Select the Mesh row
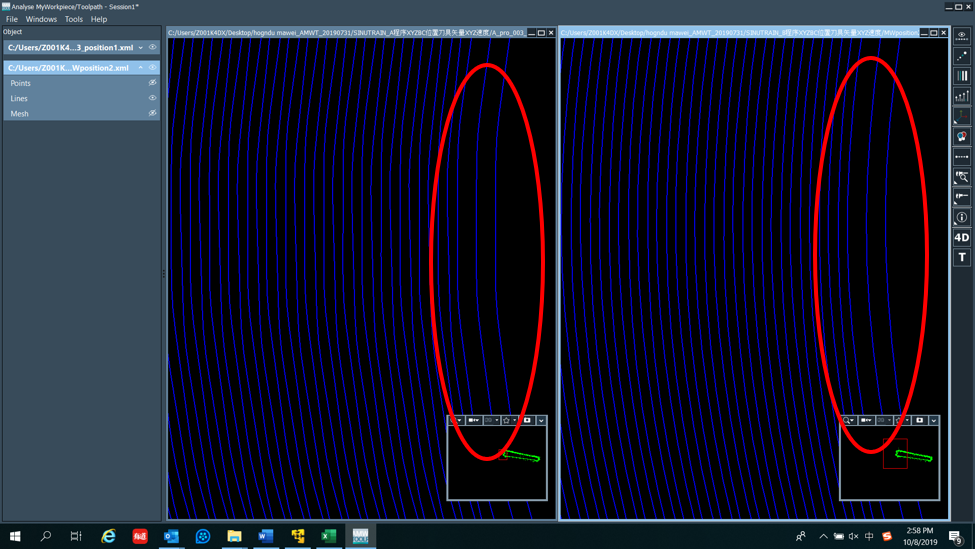975x549 pixels. tap(82, 113)
